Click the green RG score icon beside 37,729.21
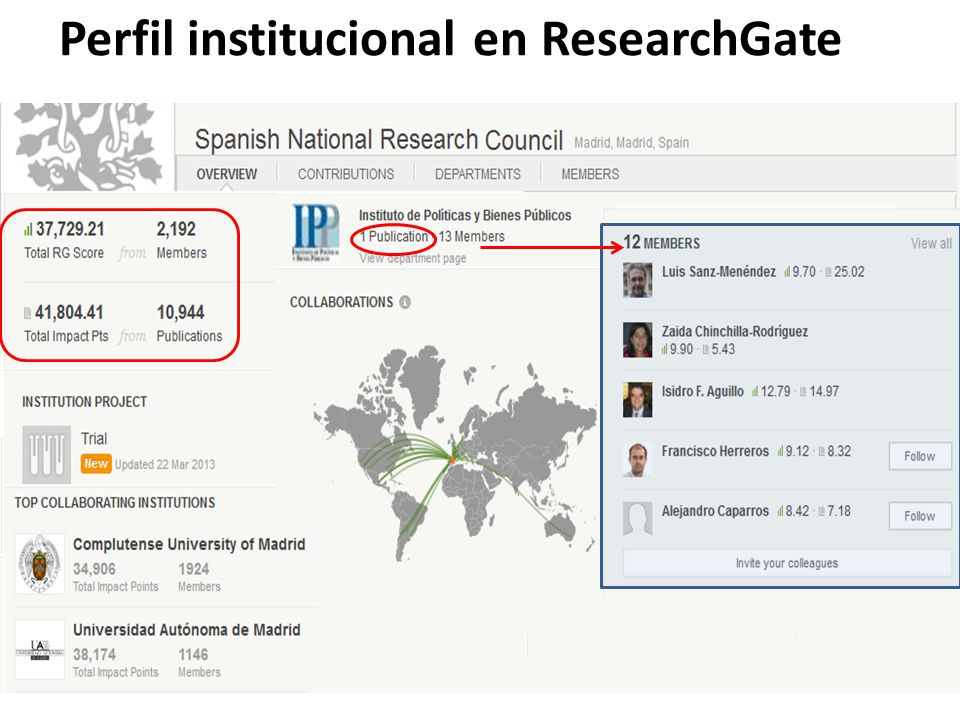This screenshot has height=720, width=960. (x=28, y=230)
